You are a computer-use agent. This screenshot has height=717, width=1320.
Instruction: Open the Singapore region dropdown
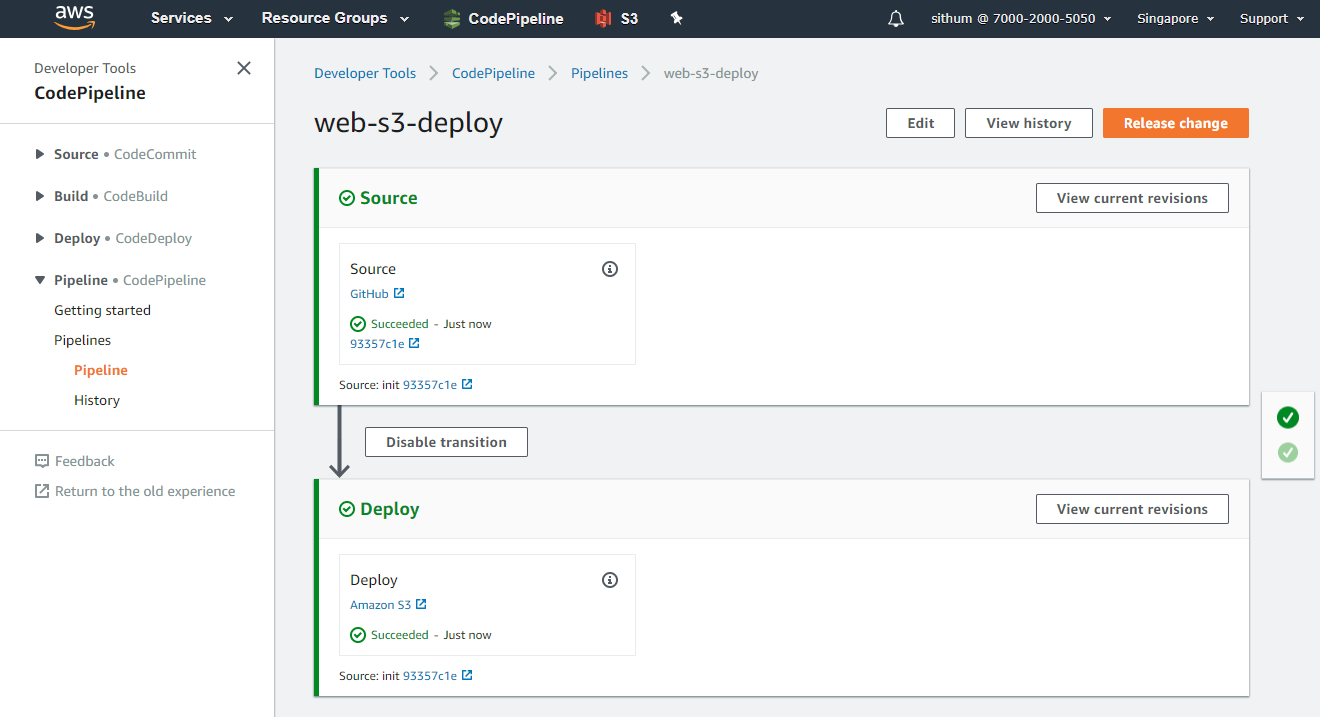1175,18
